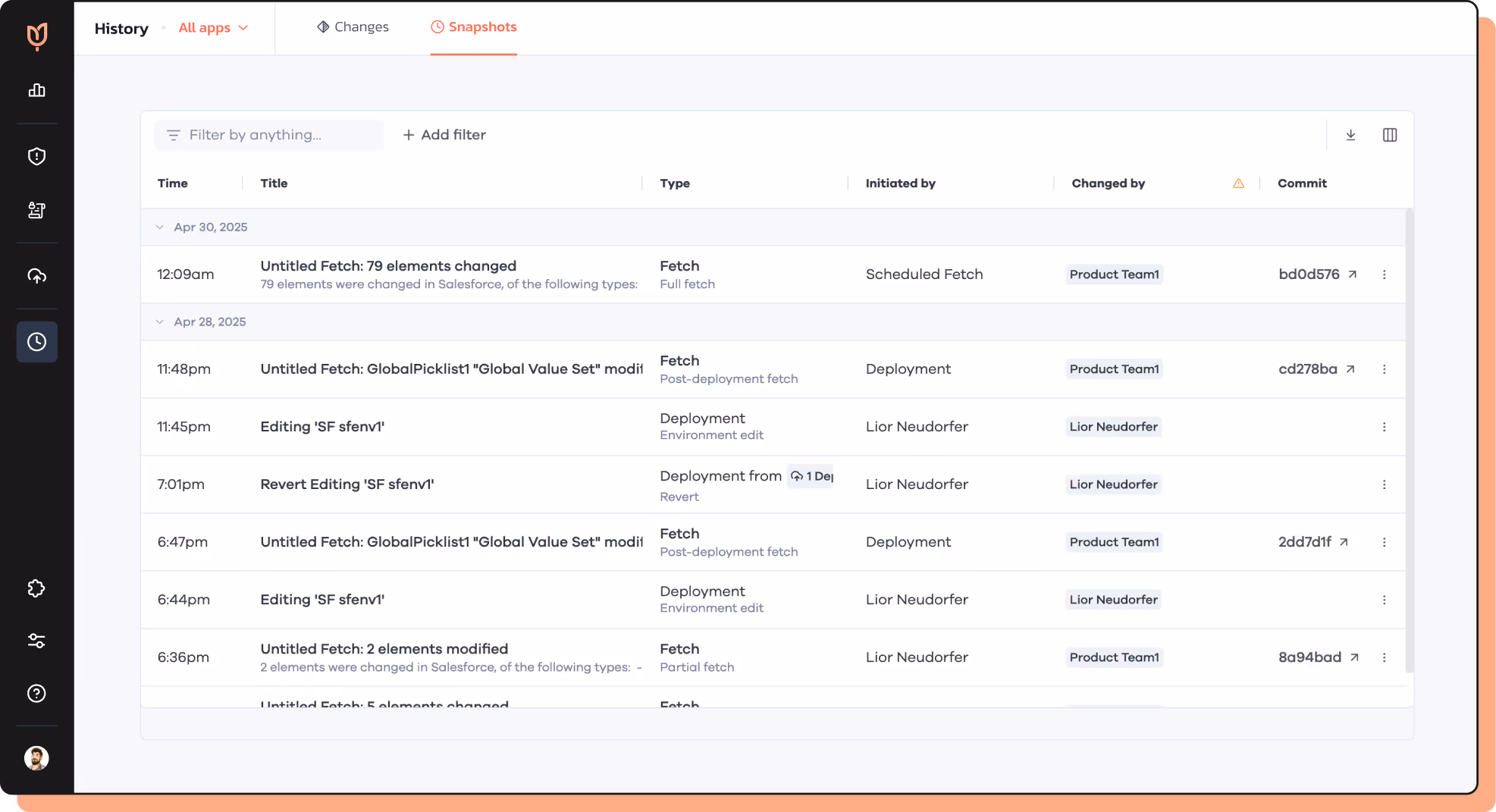This screenshot has height=812, width=1496.
Task: Click the History page title
Action: (121, 28)
